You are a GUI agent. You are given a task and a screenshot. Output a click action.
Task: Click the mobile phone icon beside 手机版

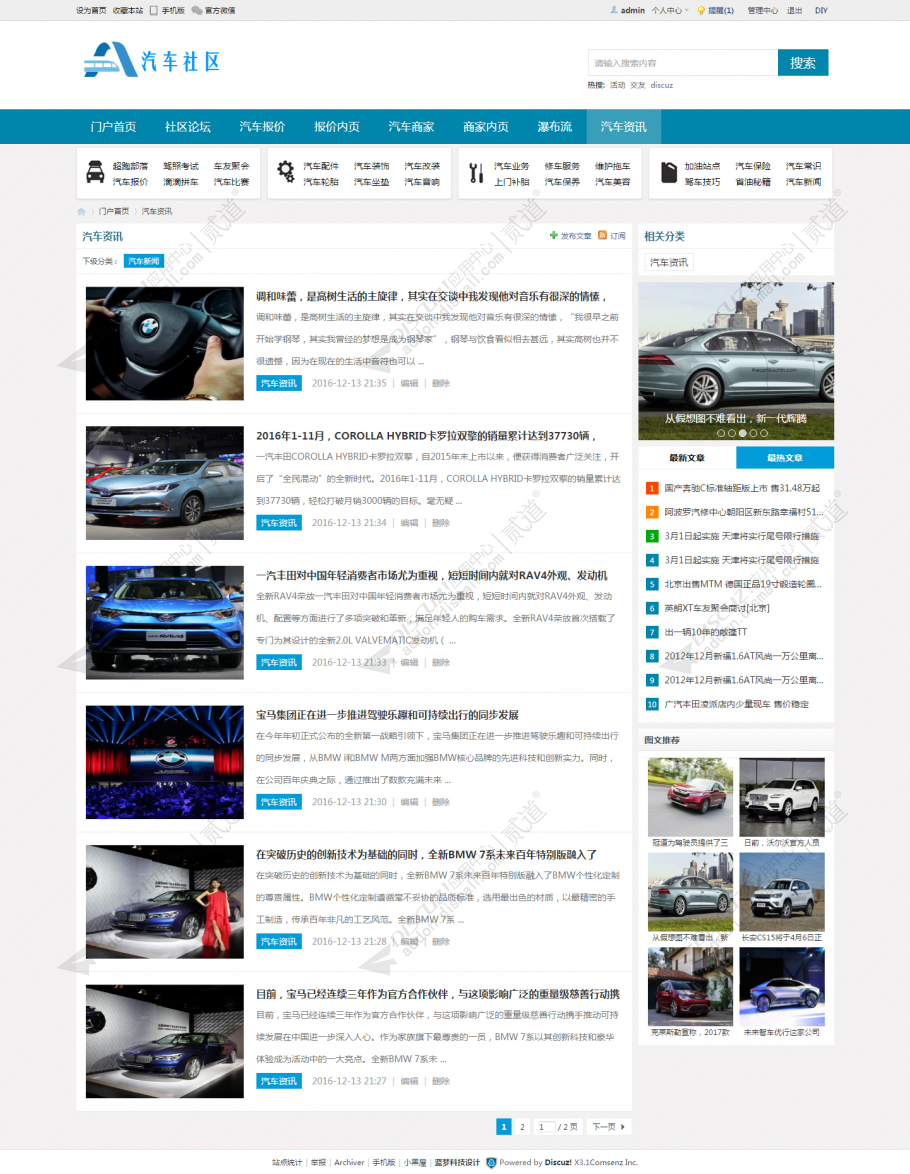pos(154,10)
